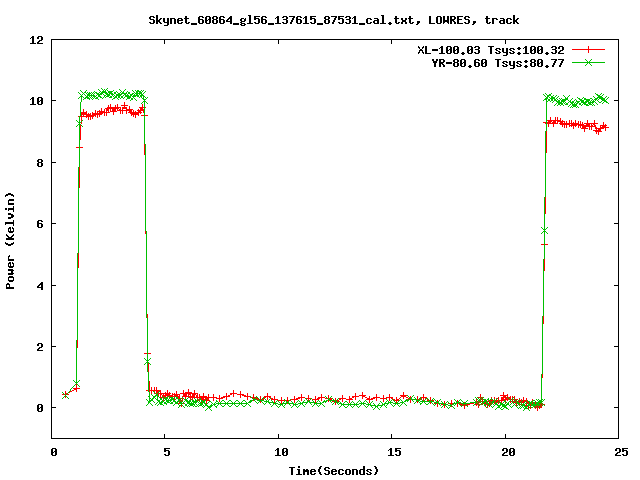Click the y-axis tick label 6
The width and height of the screenshot is (640, 480).
[40, 224]
